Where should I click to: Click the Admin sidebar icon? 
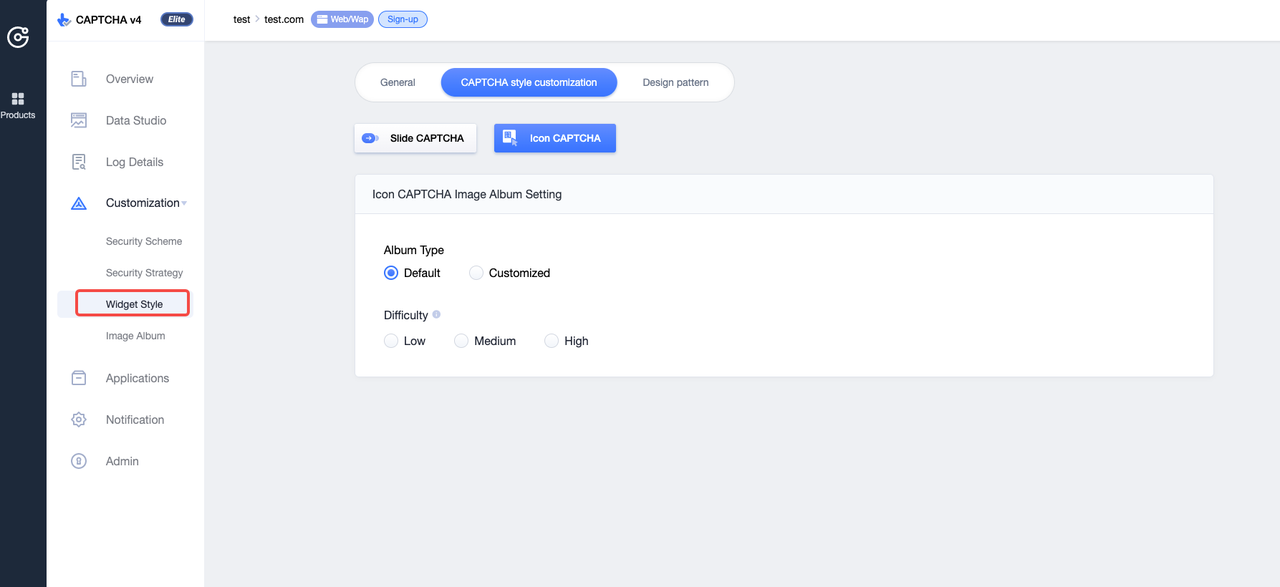(x=79, y=461)
